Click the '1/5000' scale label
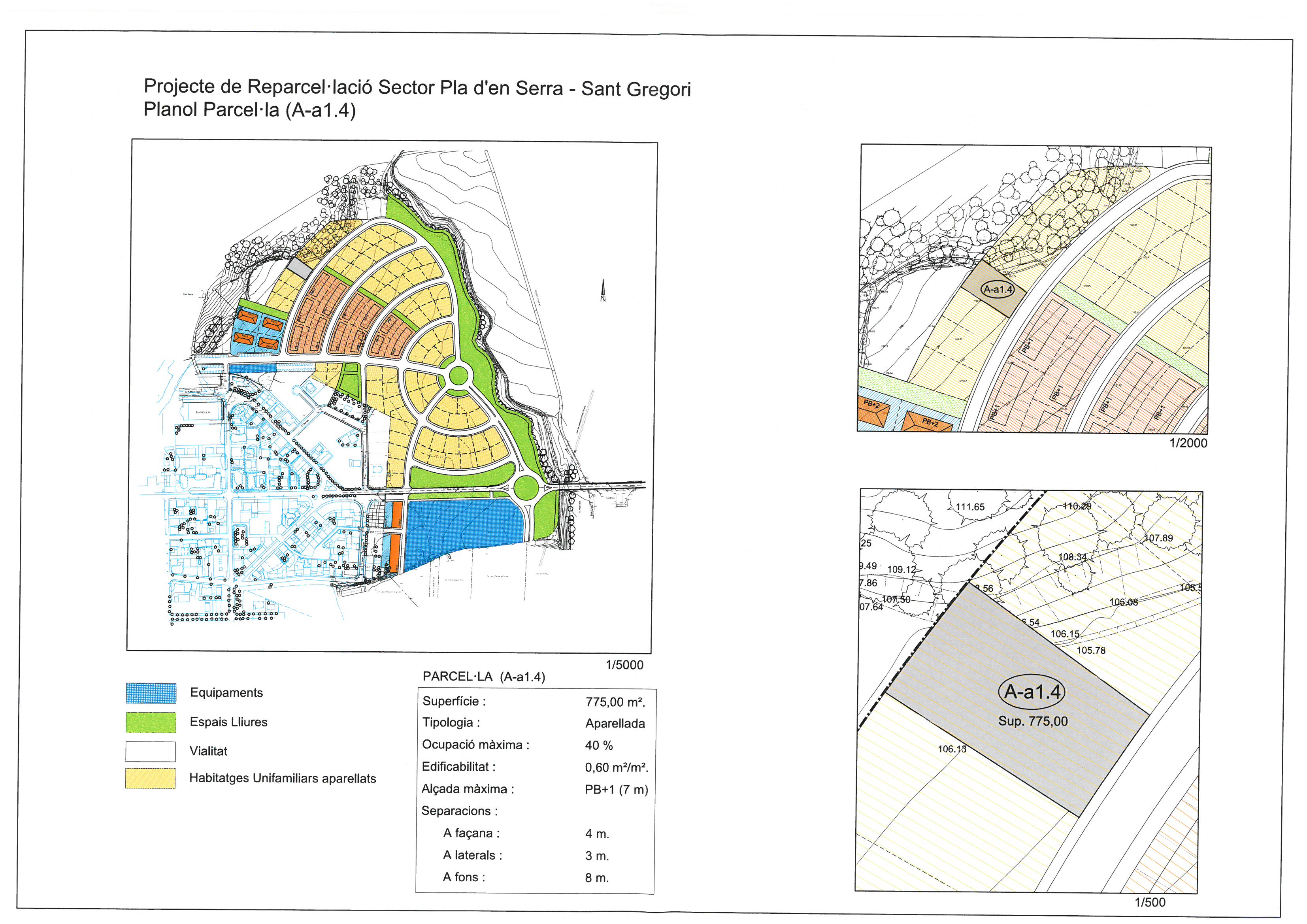 (x=624, y=665)
